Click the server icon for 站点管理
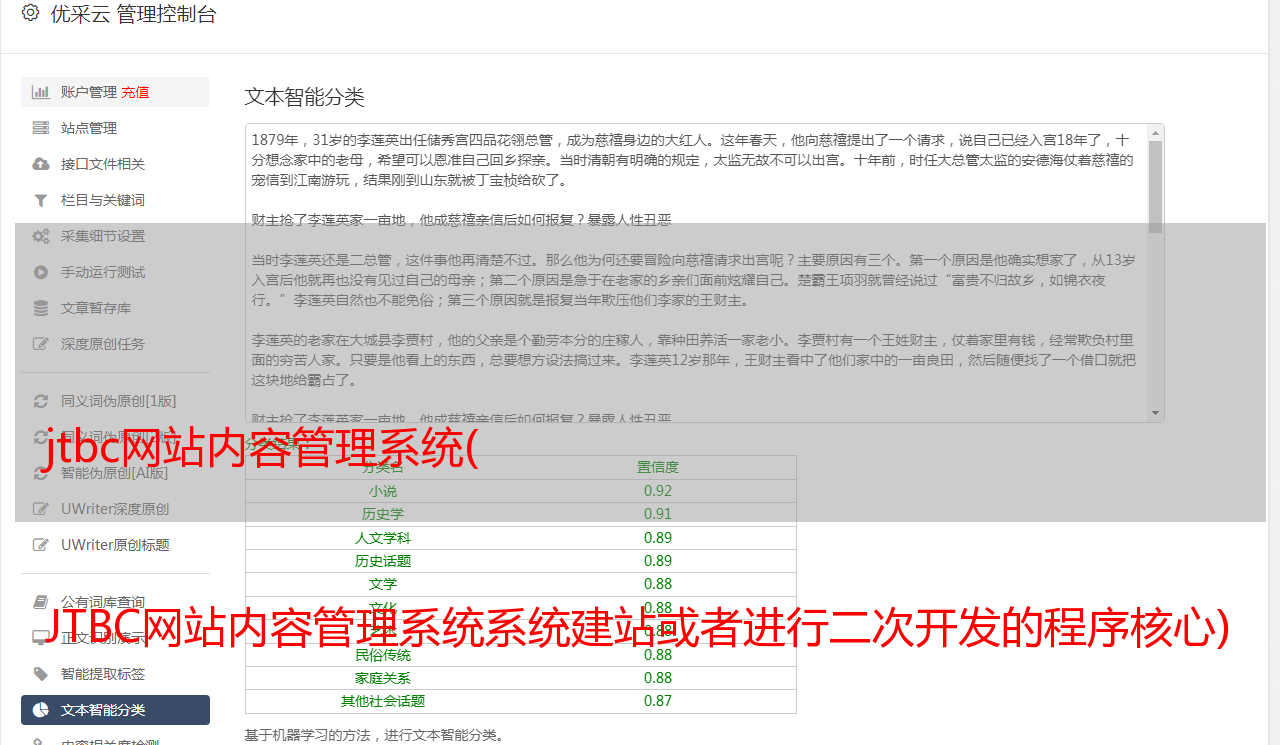The image size is (1280, 745). 41,128
